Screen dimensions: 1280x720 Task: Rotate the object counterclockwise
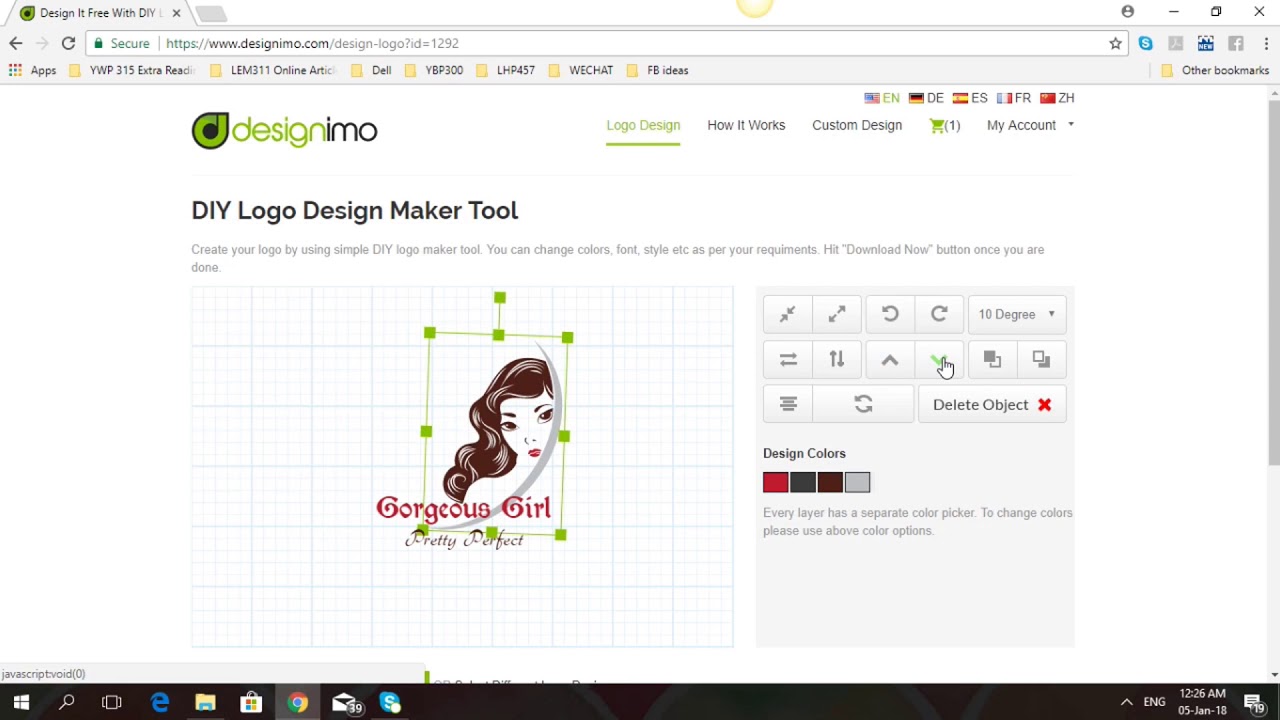pyautogui.click(x=890, y=314)
